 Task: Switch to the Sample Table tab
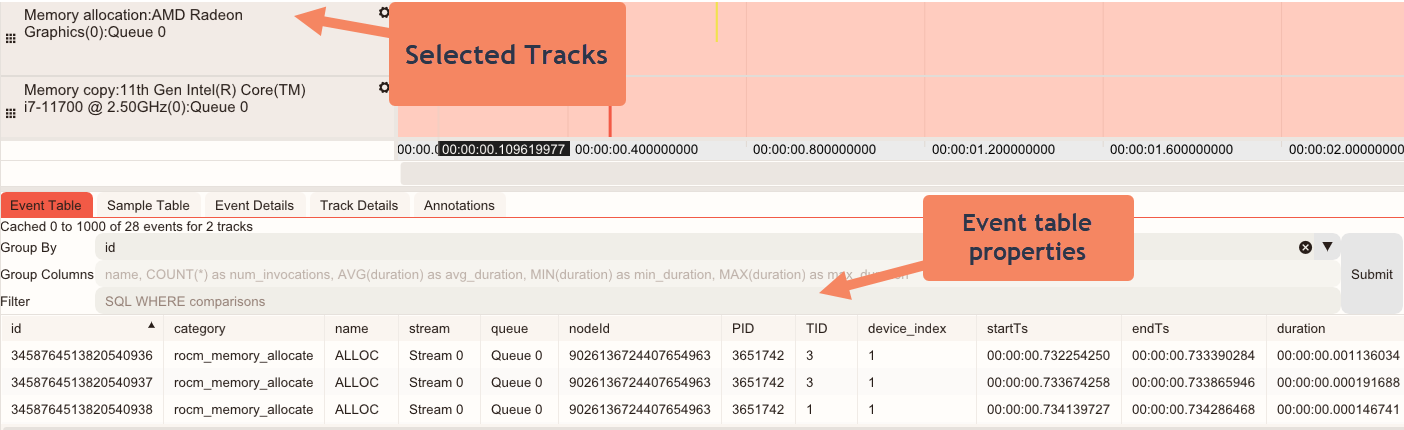[148, 205]
